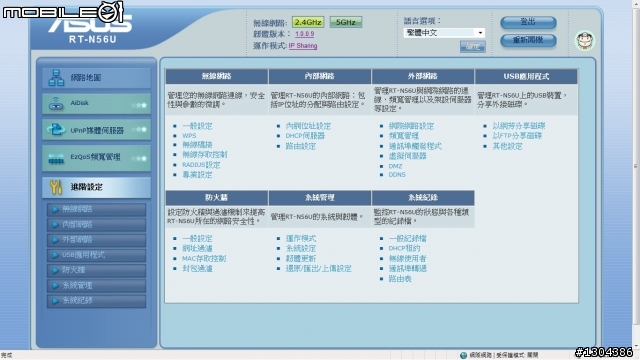This screenshot has width=640, height=360.
Task: Switch to the 5GHz band
Action: coord(346,22)
